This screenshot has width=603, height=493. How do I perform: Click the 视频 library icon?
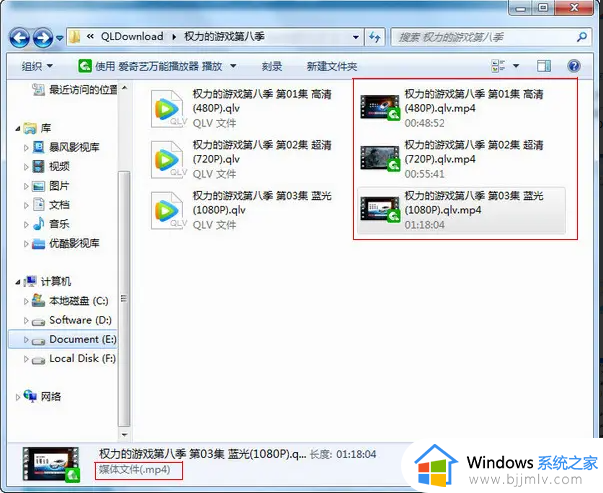[38, 167]
